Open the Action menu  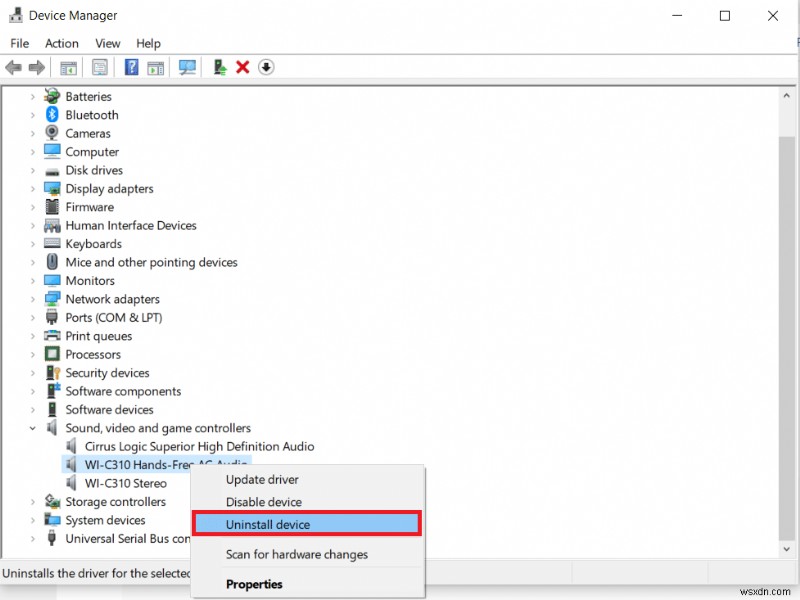pyautogui.click(x=61, y=43)
